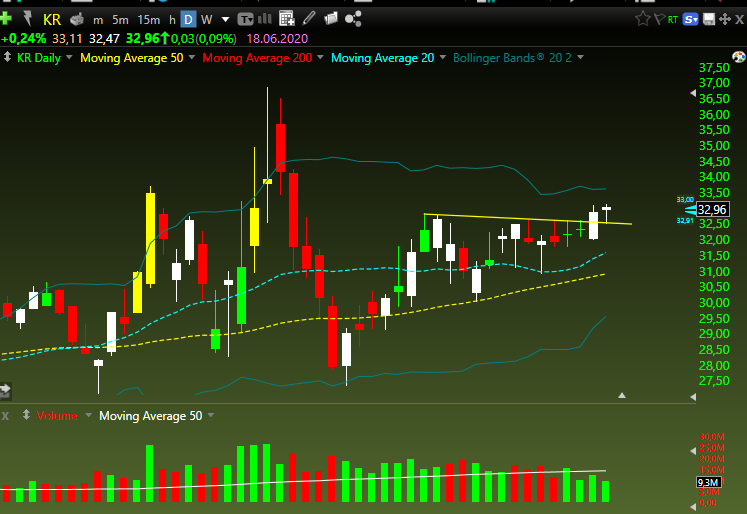
Task: Open the calendar add-note icon
Action: pyautogui.click(x=287, y=19)
